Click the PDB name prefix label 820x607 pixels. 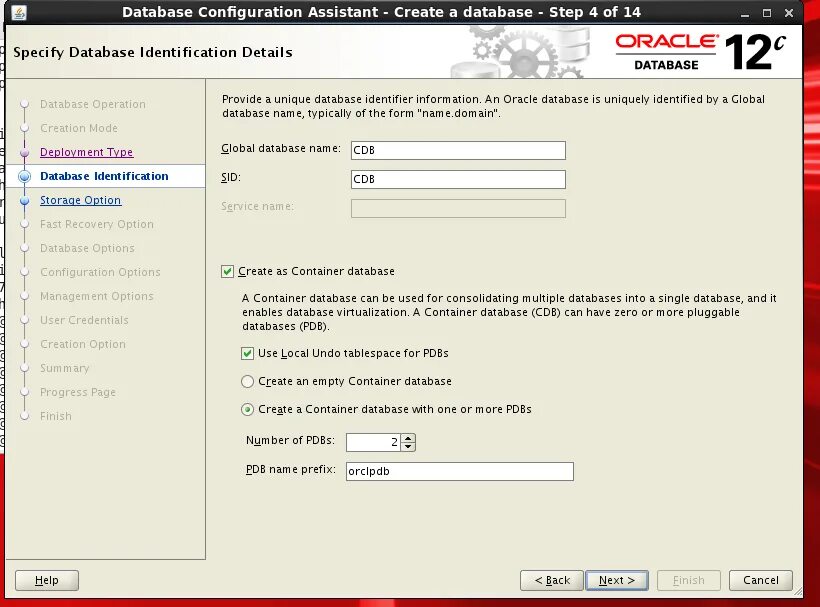pos(291,469)
